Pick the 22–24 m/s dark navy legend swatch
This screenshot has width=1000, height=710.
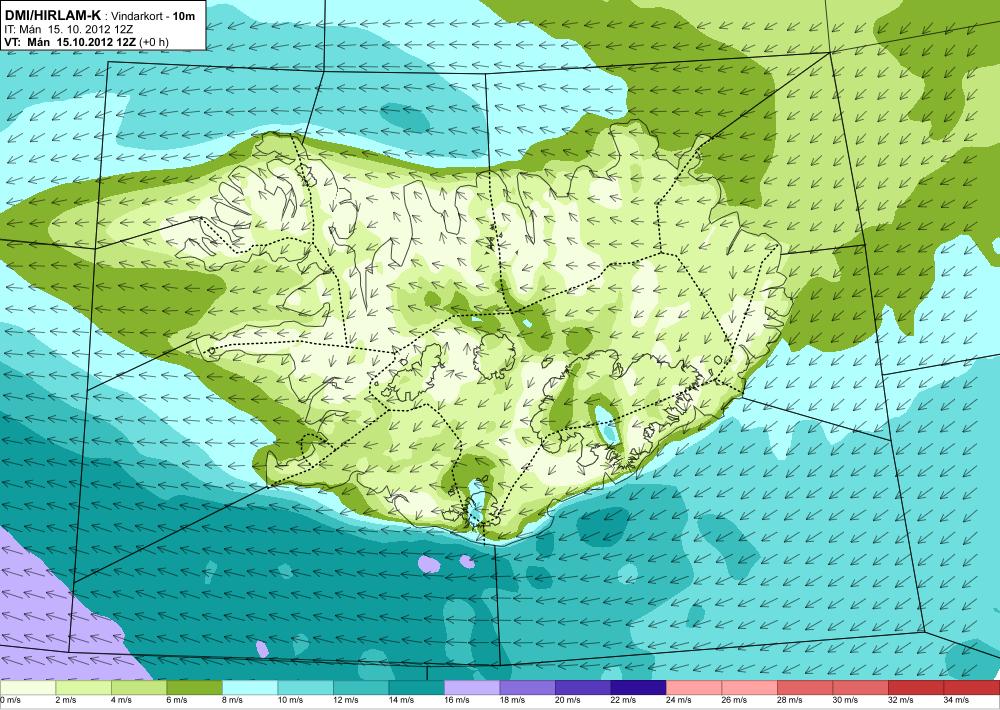pos(638,688)
